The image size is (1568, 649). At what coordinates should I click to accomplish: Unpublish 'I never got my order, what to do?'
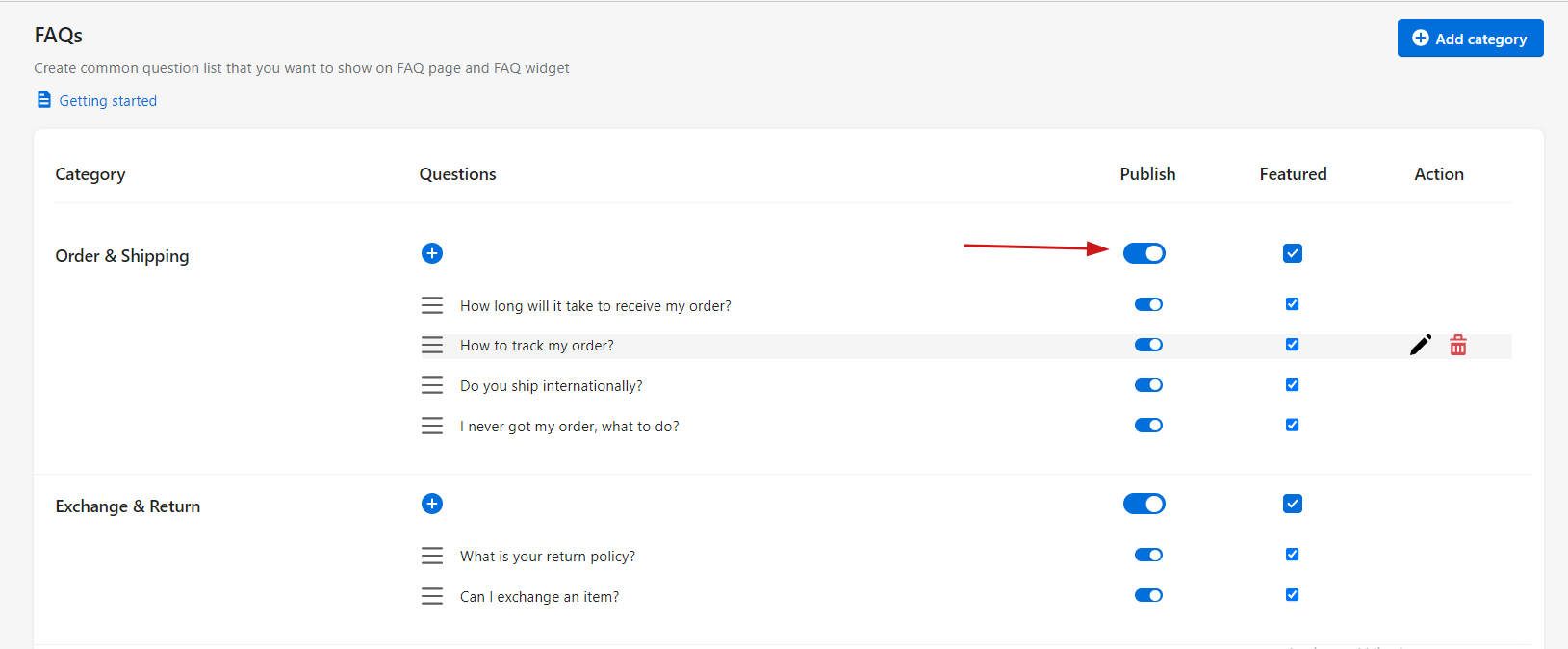1148,425
